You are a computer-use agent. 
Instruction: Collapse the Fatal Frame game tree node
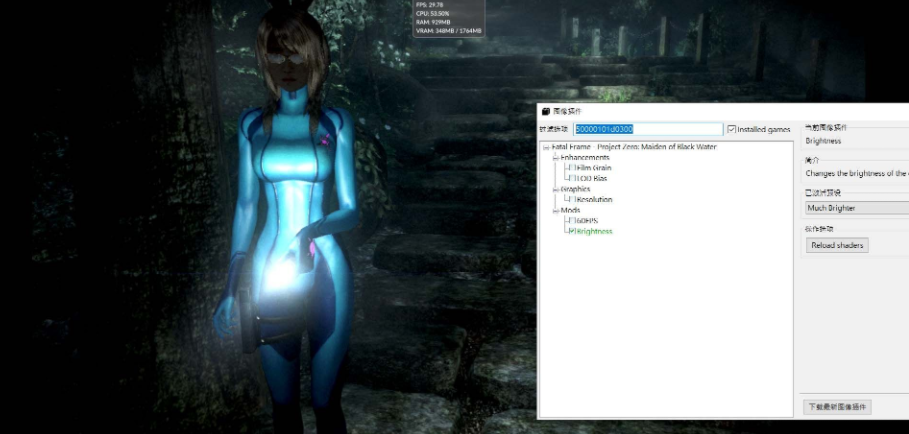click(x=546, y=147)
